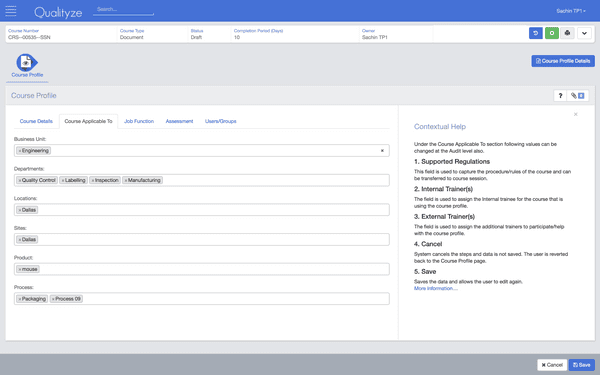Screen dimensions: 600x375
Task: Click Supported Regulations help heading
Action: (452, 162)
